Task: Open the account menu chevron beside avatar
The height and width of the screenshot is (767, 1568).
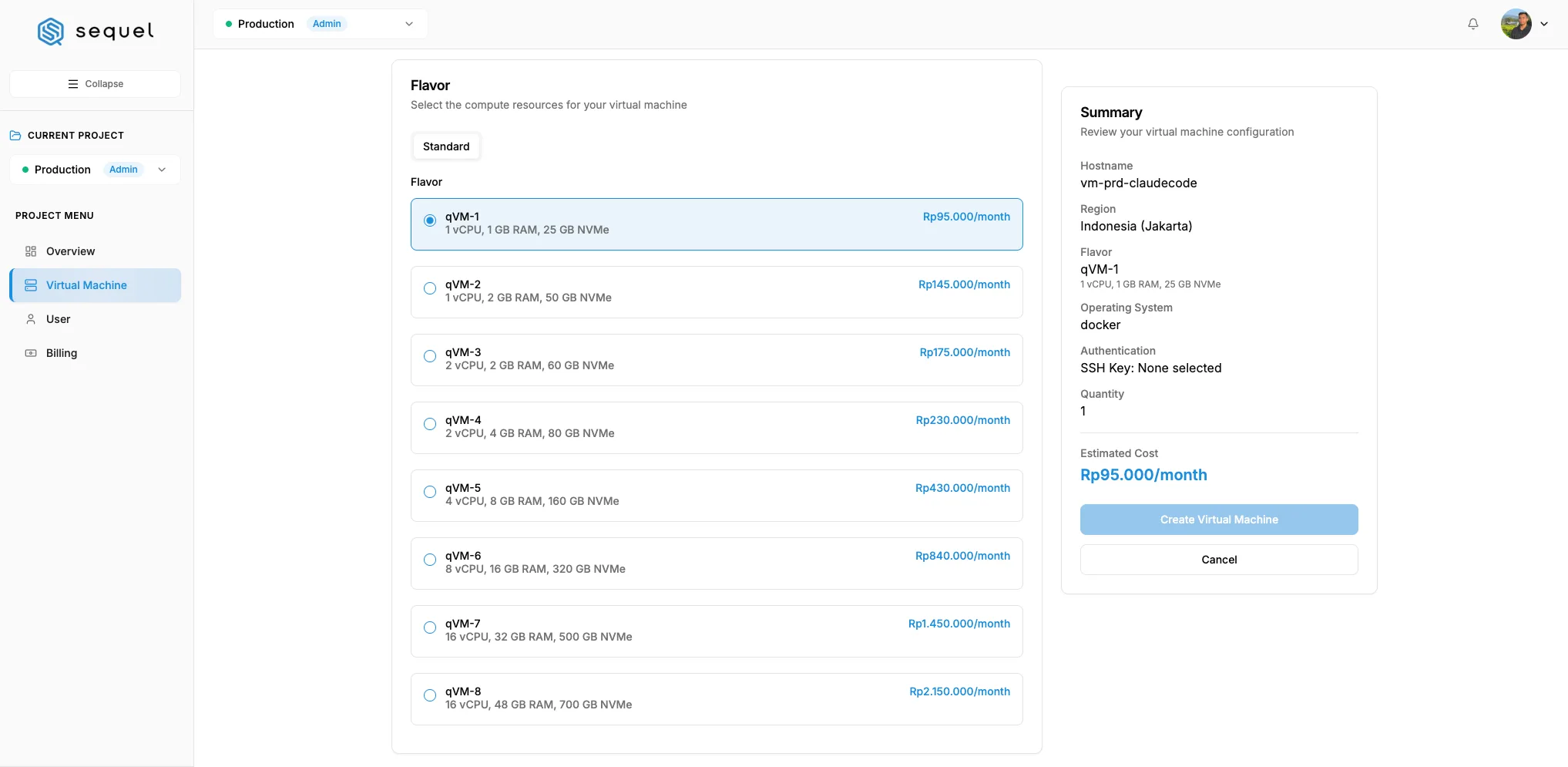Action: coord(1544,24)
